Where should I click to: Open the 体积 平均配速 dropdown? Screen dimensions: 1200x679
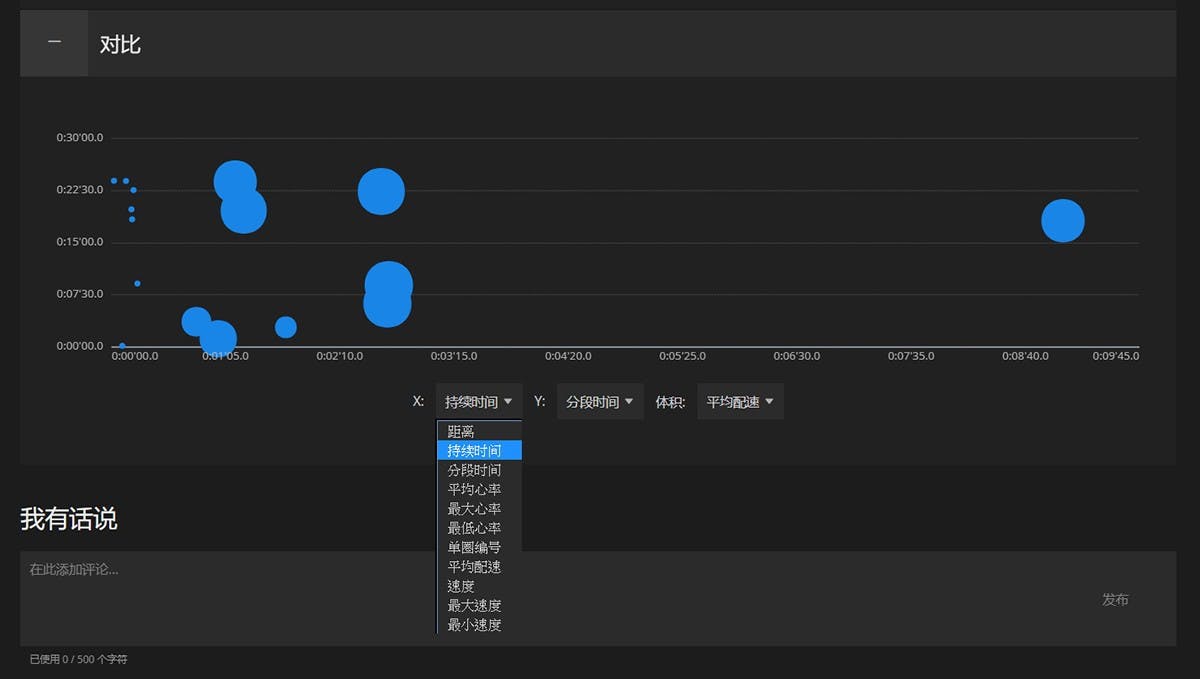pos(740,402)
